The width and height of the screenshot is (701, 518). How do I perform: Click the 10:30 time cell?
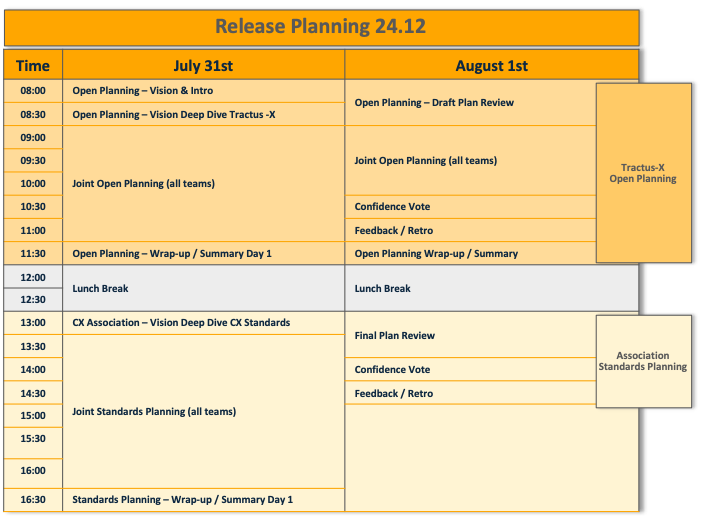33,207
